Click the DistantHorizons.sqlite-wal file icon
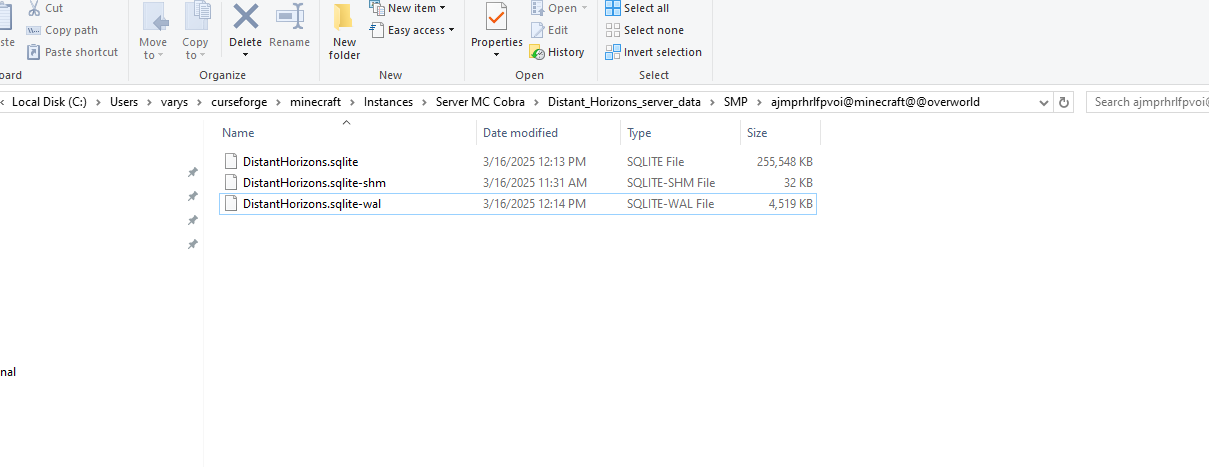The image size is (1209, 467). (231, 203)
